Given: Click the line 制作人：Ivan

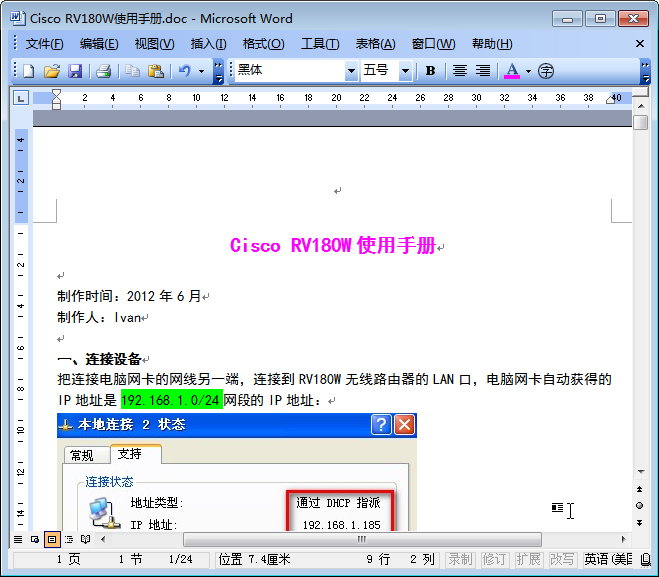Looking at the screenshot, I should point(99,317).
